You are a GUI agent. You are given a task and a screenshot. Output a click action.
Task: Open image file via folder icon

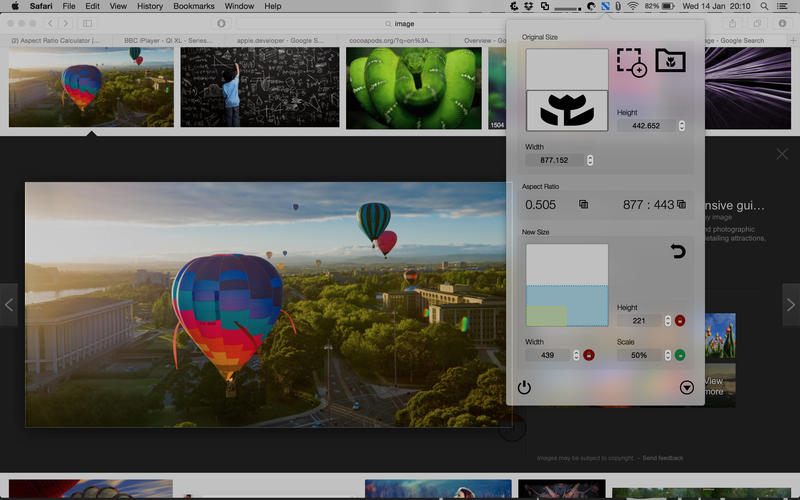pyautogui.click(x=670, y=61)
